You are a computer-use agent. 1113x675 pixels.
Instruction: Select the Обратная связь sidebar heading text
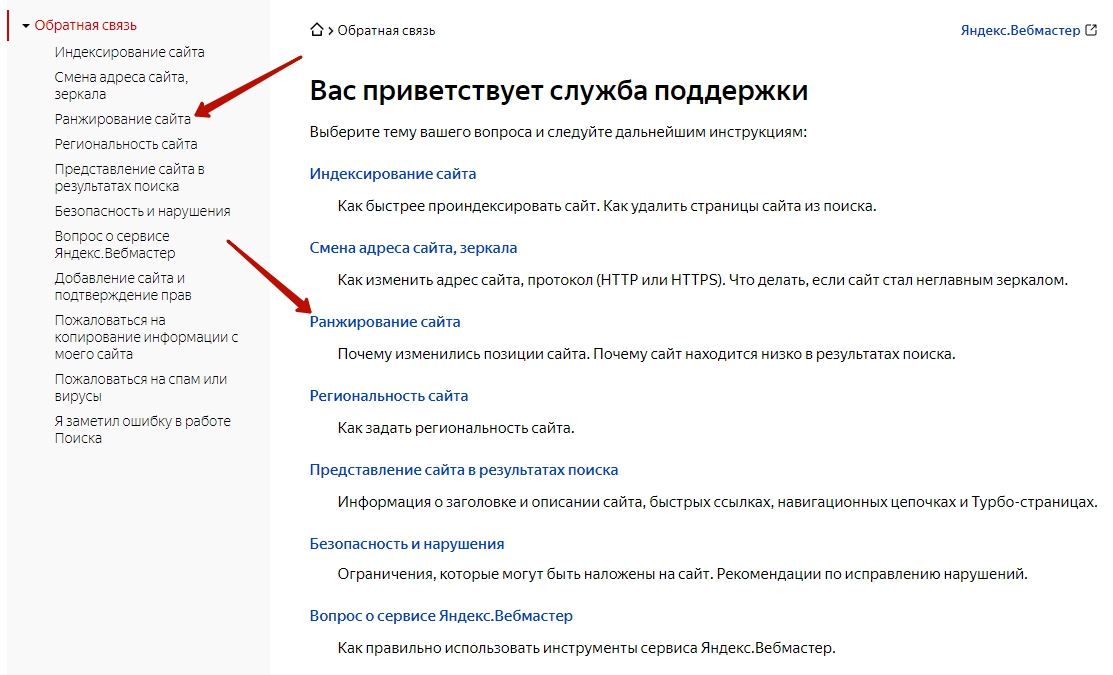click(85, 26)
